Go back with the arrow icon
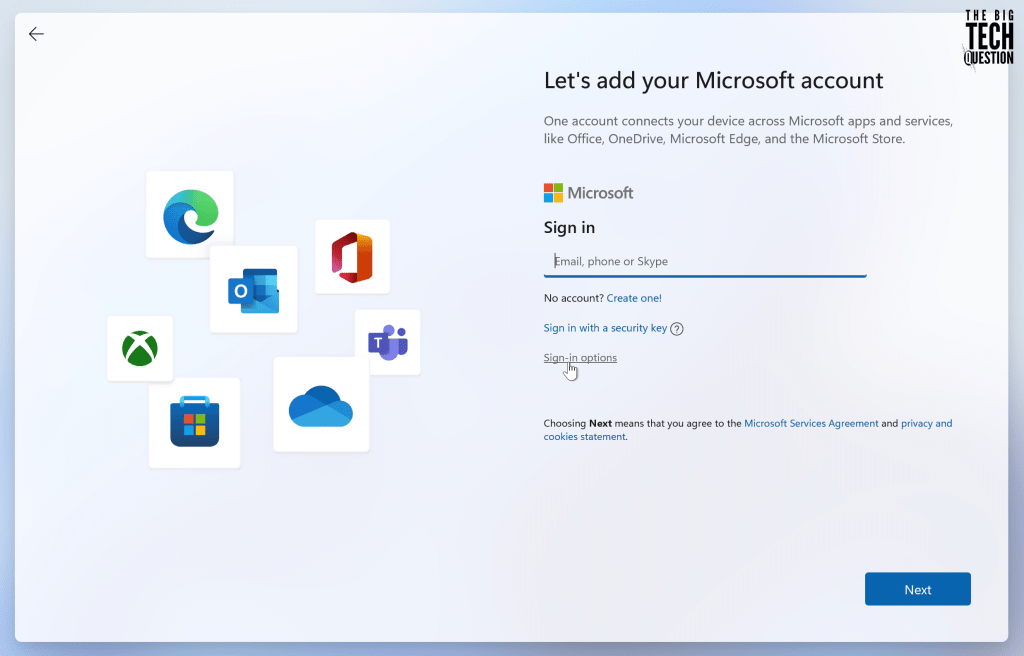1024x656 pixels. [37, 34]
